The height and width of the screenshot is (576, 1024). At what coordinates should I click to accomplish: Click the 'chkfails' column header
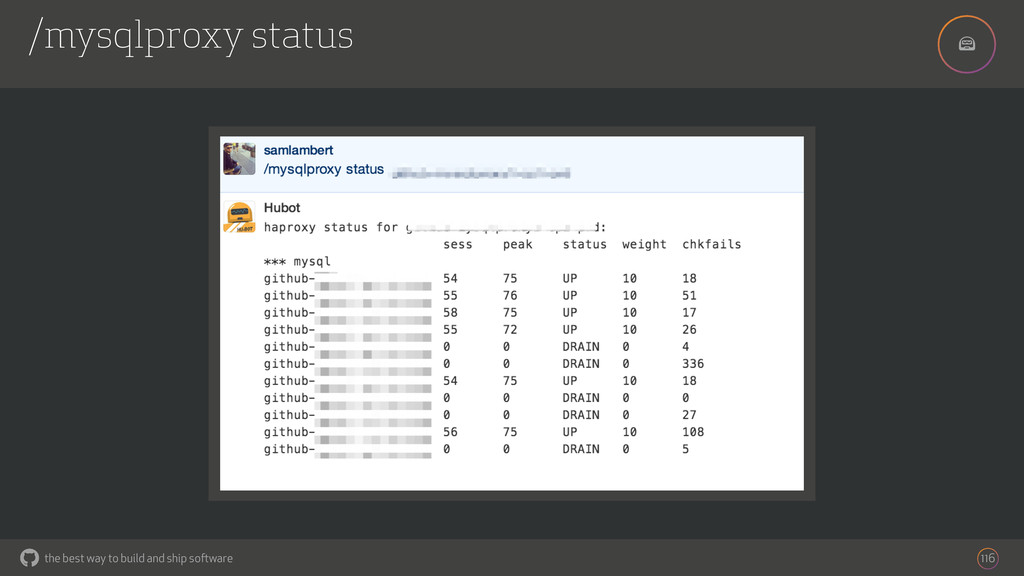pyautogui.click(x=712, y=244)
